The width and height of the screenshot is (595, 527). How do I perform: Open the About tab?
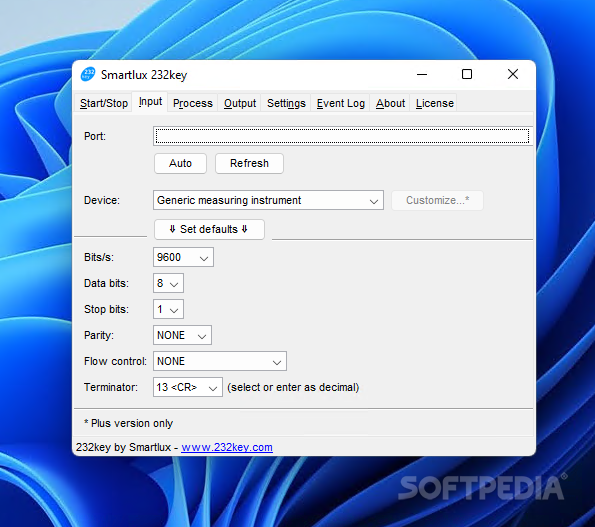[x=390, y=103]
